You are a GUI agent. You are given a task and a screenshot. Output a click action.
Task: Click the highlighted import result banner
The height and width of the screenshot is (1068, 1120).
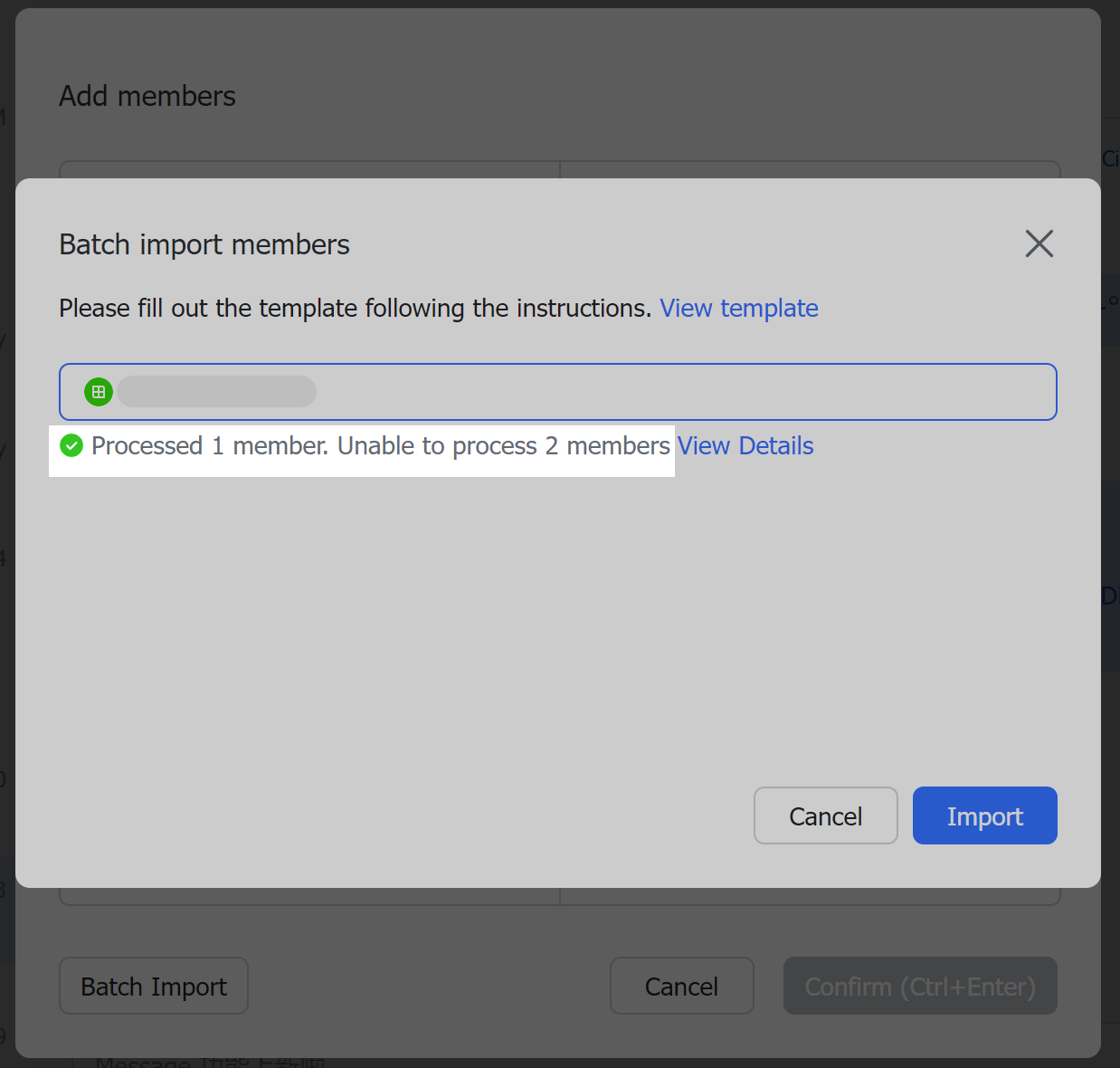coord(361,450)
